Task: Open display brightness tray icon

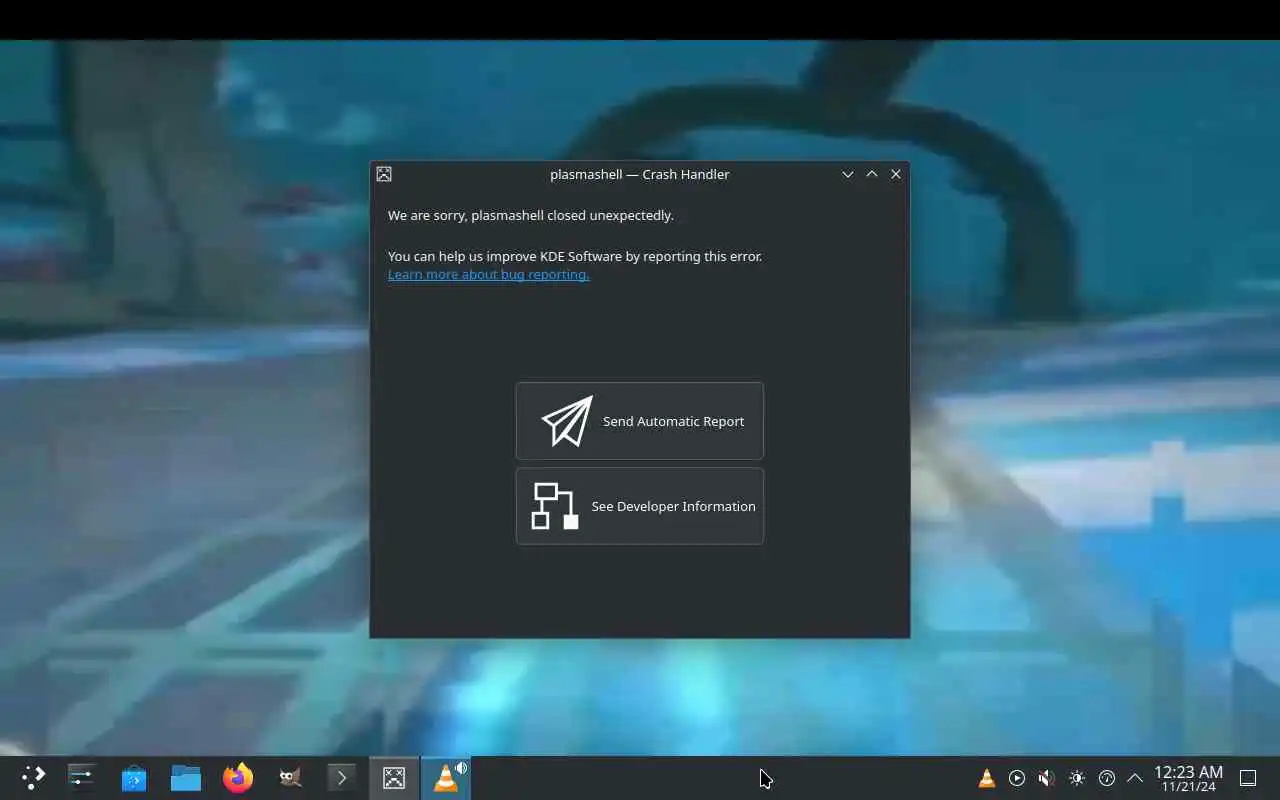Action: pos(1077,778)
